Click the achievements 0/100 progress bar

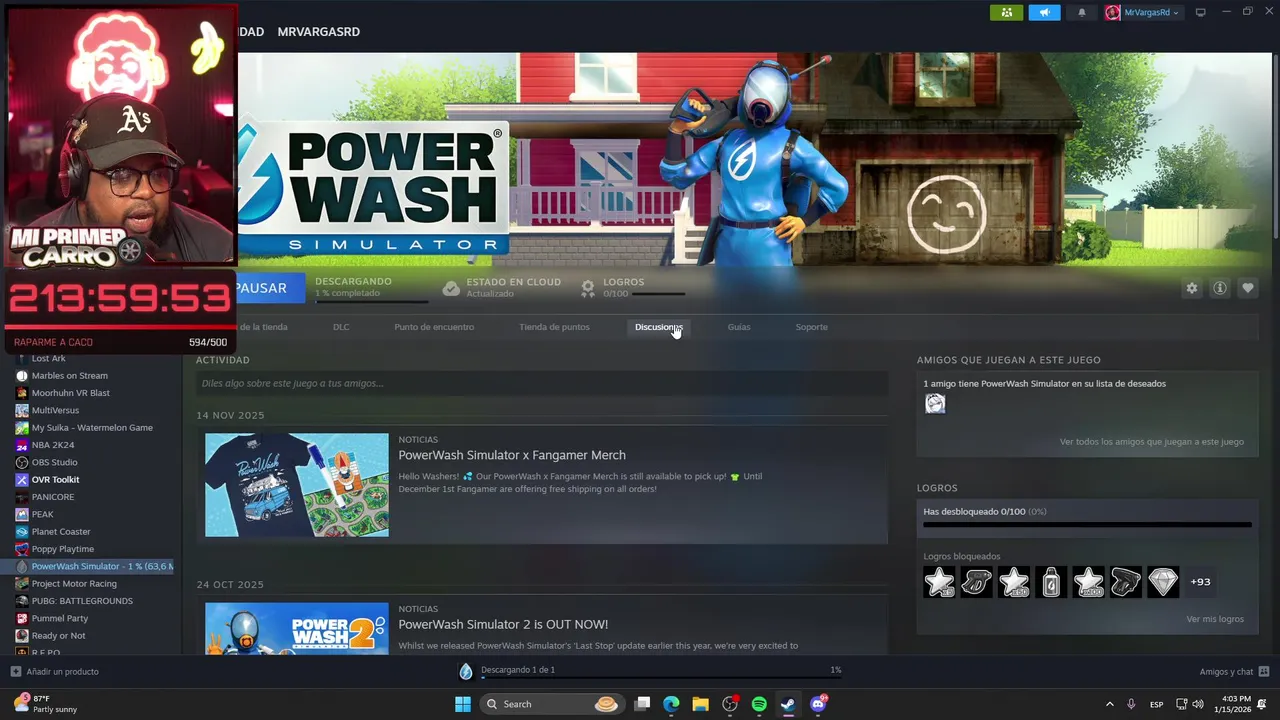click(x=1087, y=524)
